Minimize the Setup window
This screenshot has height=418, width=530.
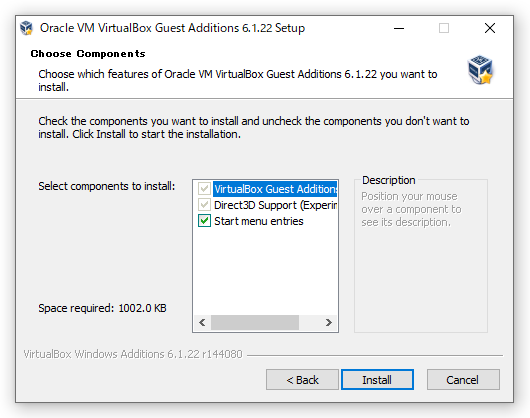[399, 28]
